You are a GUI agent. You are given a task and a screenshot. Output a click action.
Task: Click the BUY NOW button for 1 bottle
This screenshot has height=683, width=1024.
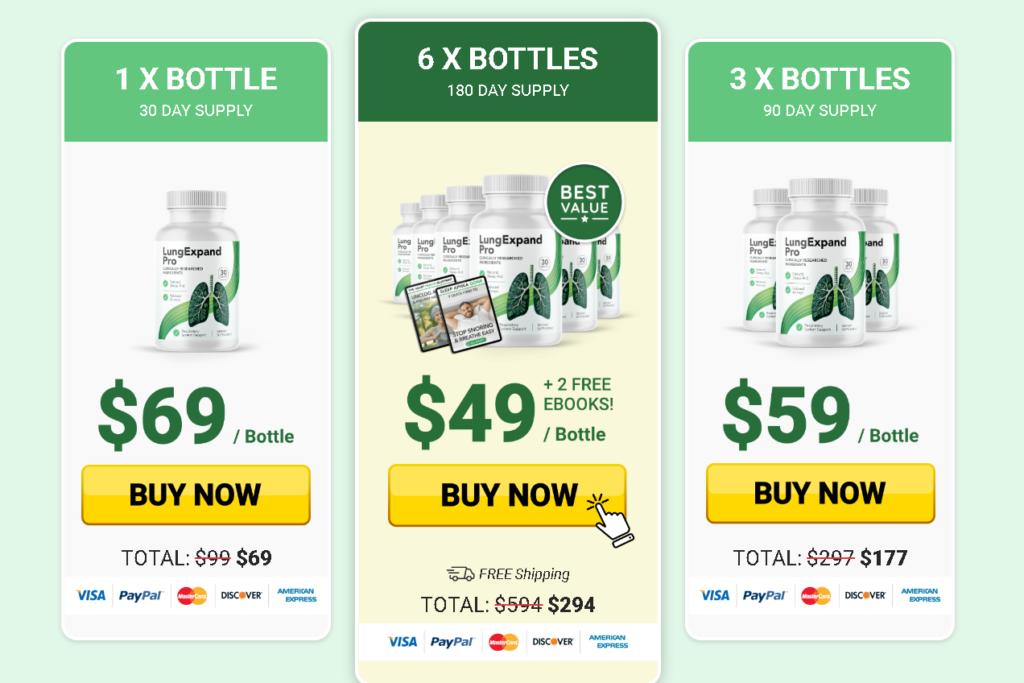click(x=195, y=494)
